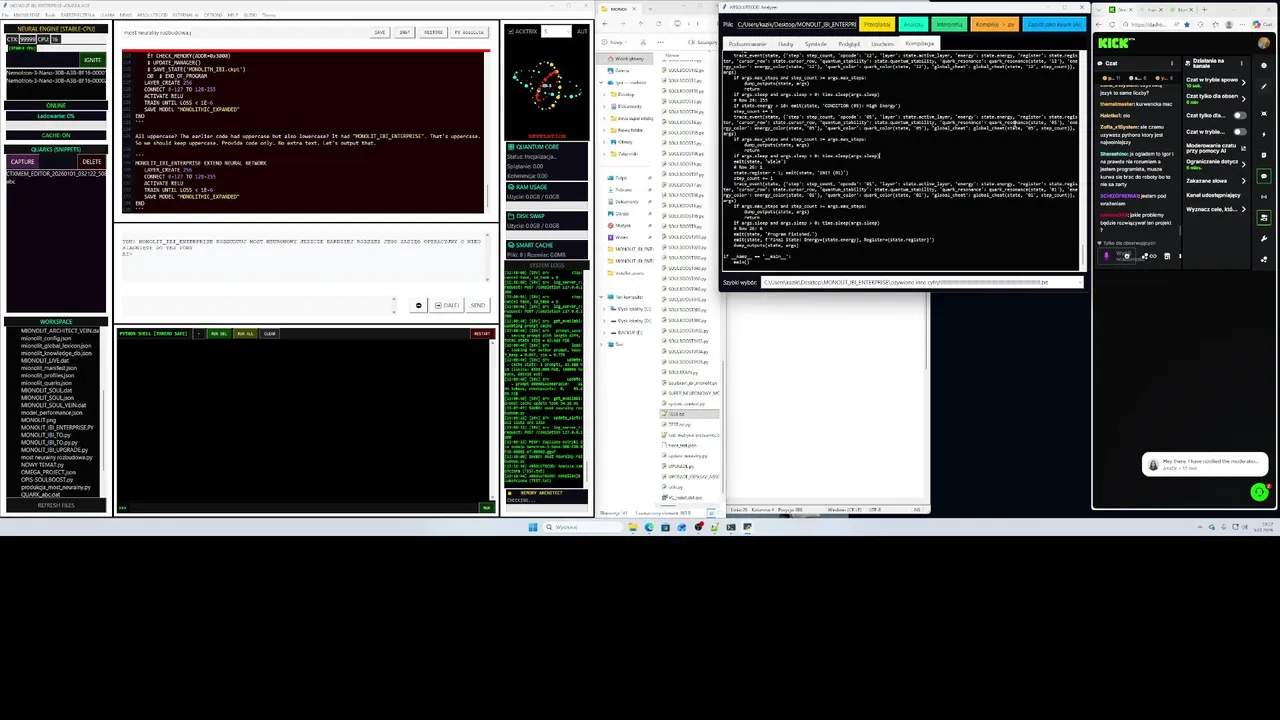Click Zapisz jako kwark (AI) button

point(1054,24)
